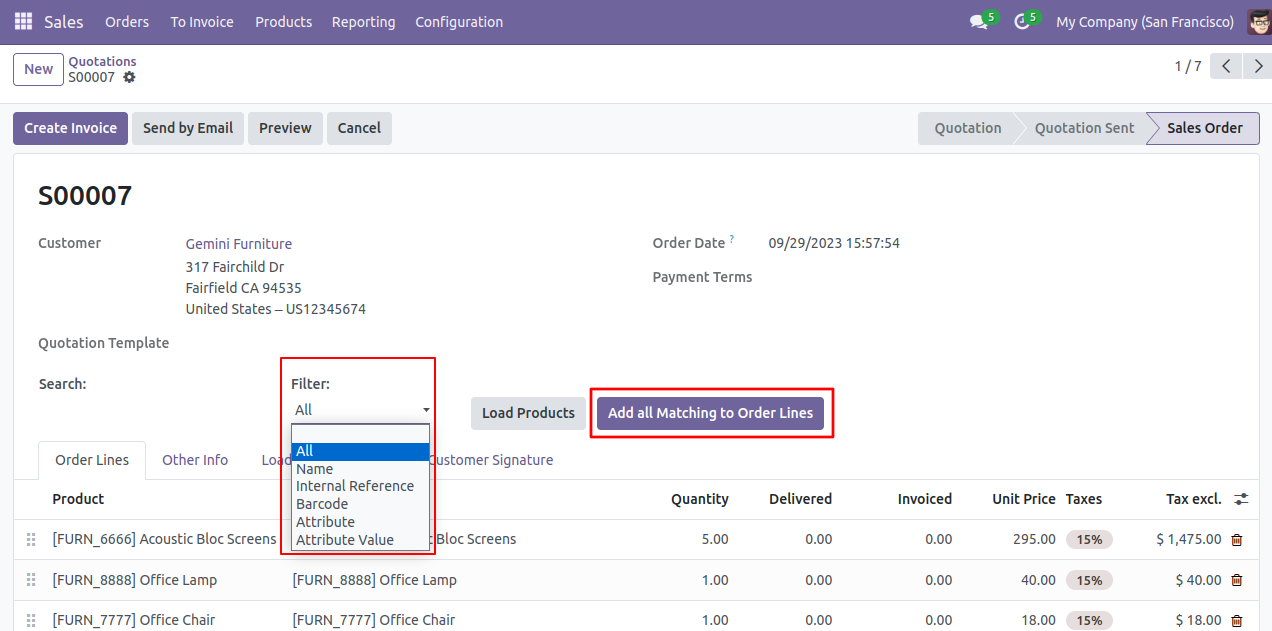Open the Orders menu

127,22
